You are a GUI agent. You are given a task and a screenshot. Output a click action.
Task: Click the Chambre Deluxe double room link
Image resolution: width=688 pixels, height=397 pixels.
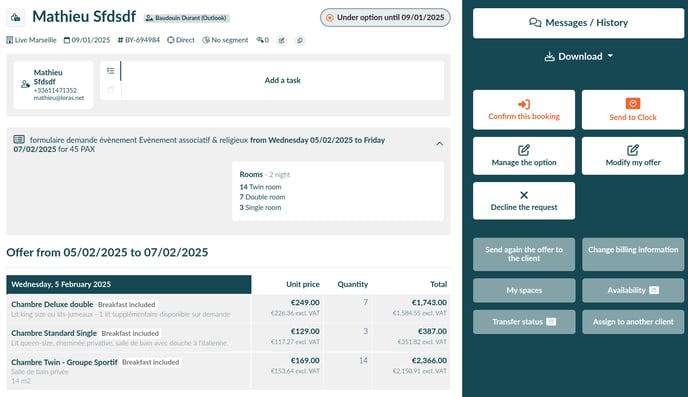coord(52,304)
